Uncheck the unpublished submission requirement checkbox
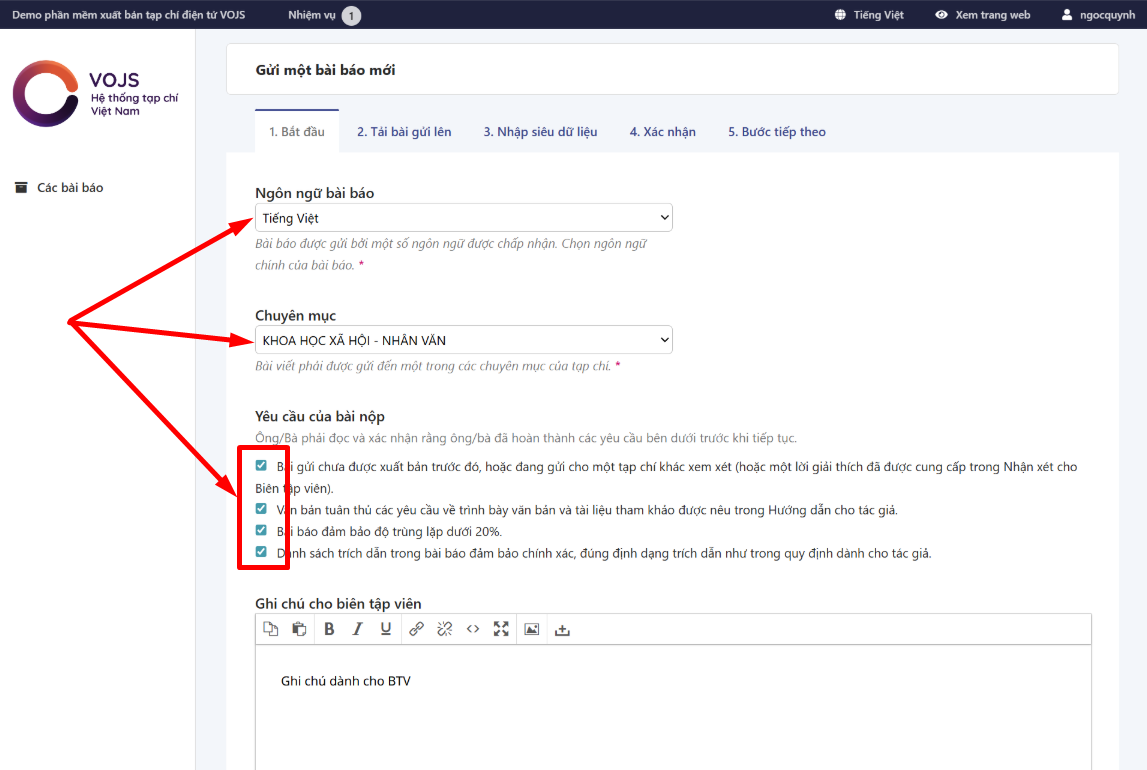This screenshot has width=1147, height=770. pyautogui.click(x=261, y=466)
